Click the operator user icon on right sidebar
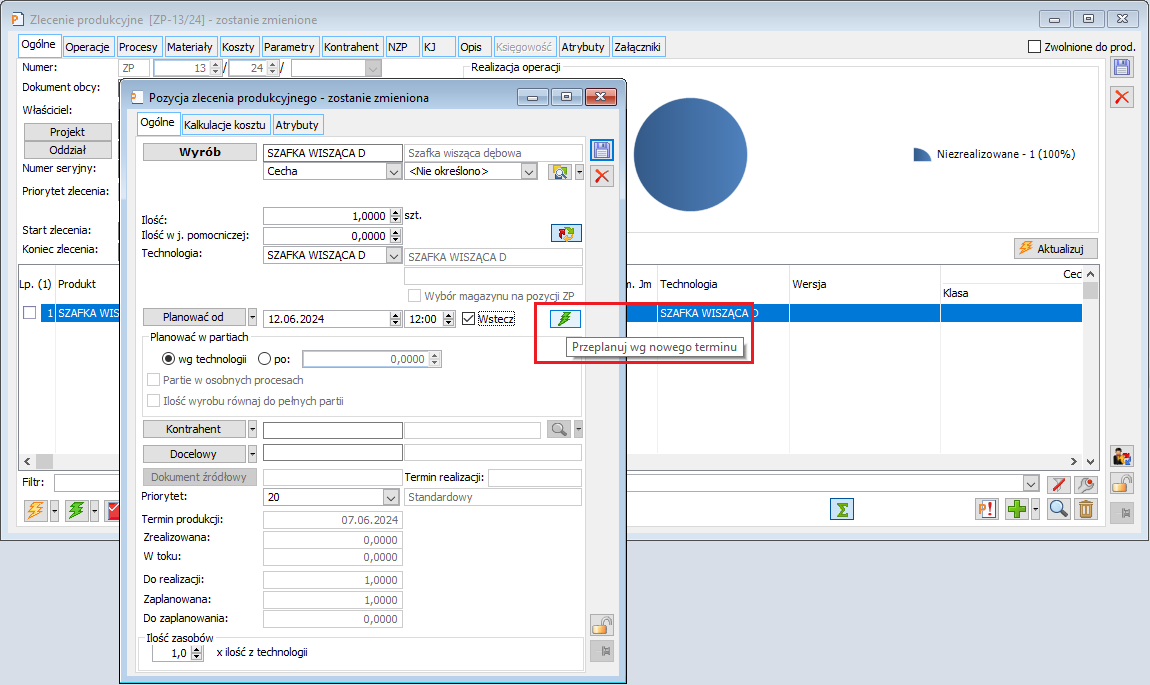 point(1121,456)
